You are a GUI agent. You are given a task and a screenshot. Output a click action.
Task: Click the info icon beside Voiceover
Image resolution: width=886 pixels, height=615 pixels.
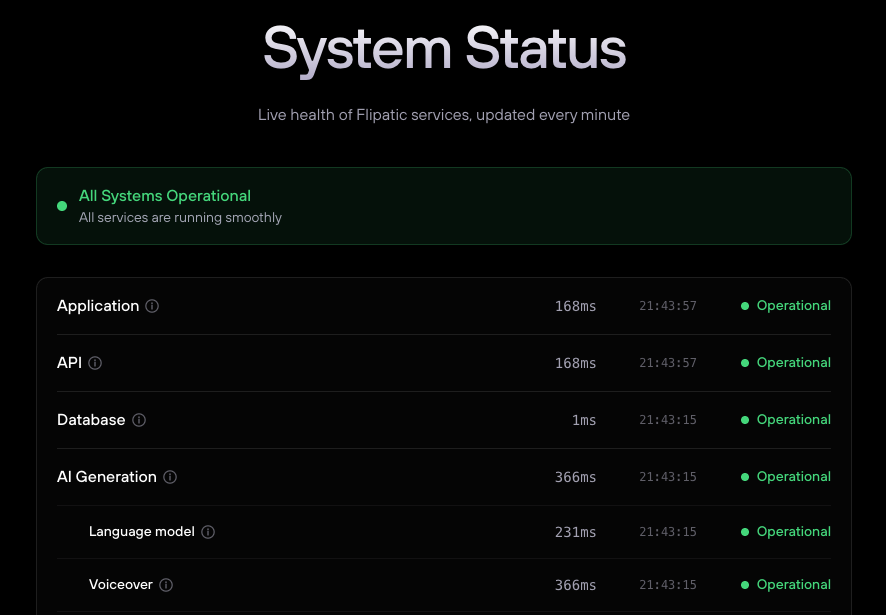(166, 585)
